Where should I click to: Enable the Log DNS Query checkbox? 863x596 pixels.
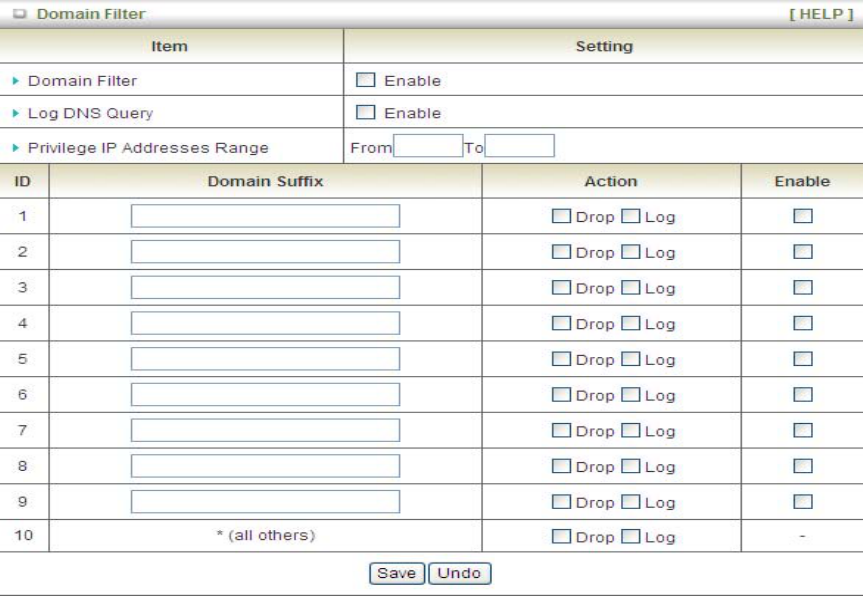366,112
